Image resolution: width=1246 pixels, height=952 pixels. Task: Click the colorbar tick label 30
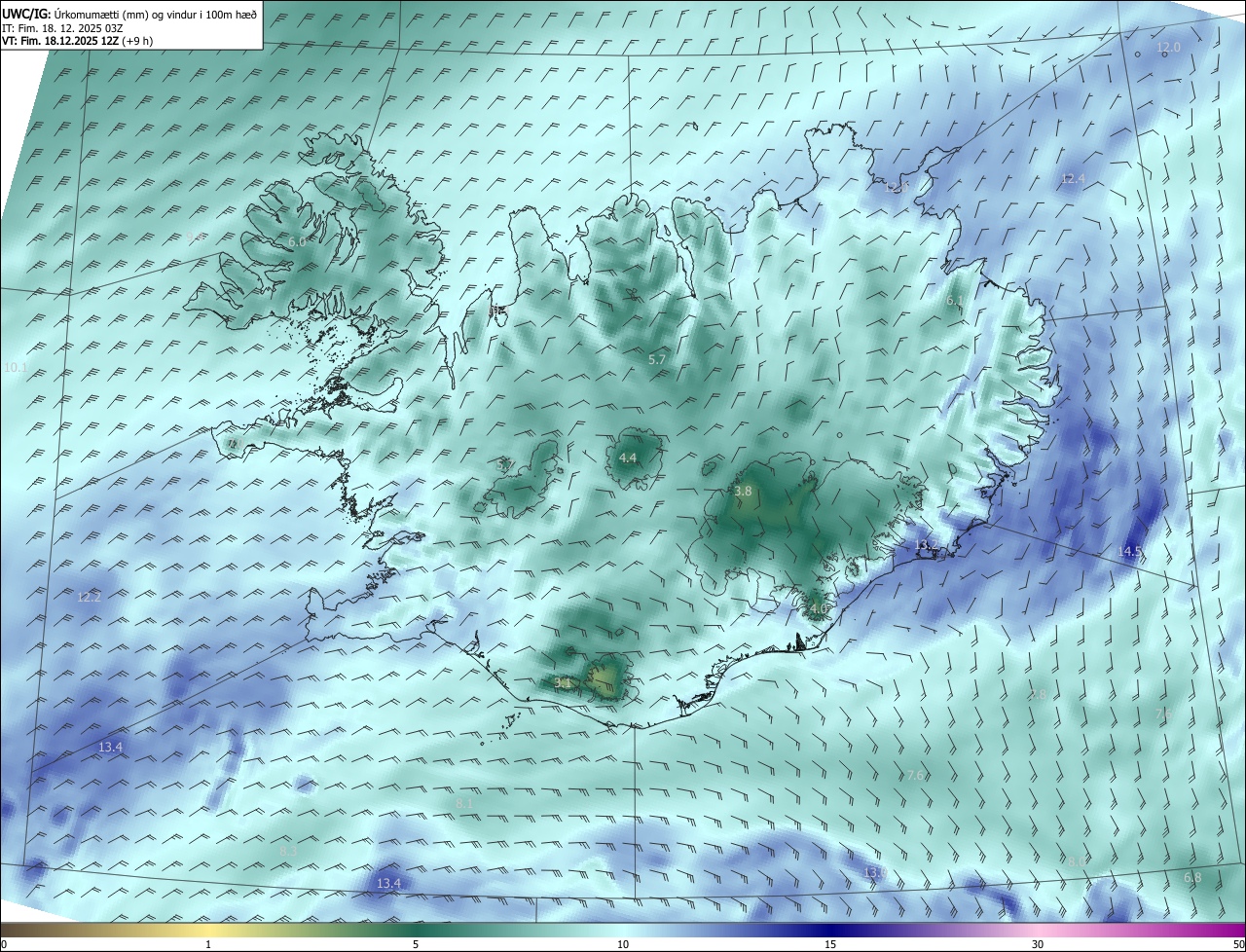1038,945
